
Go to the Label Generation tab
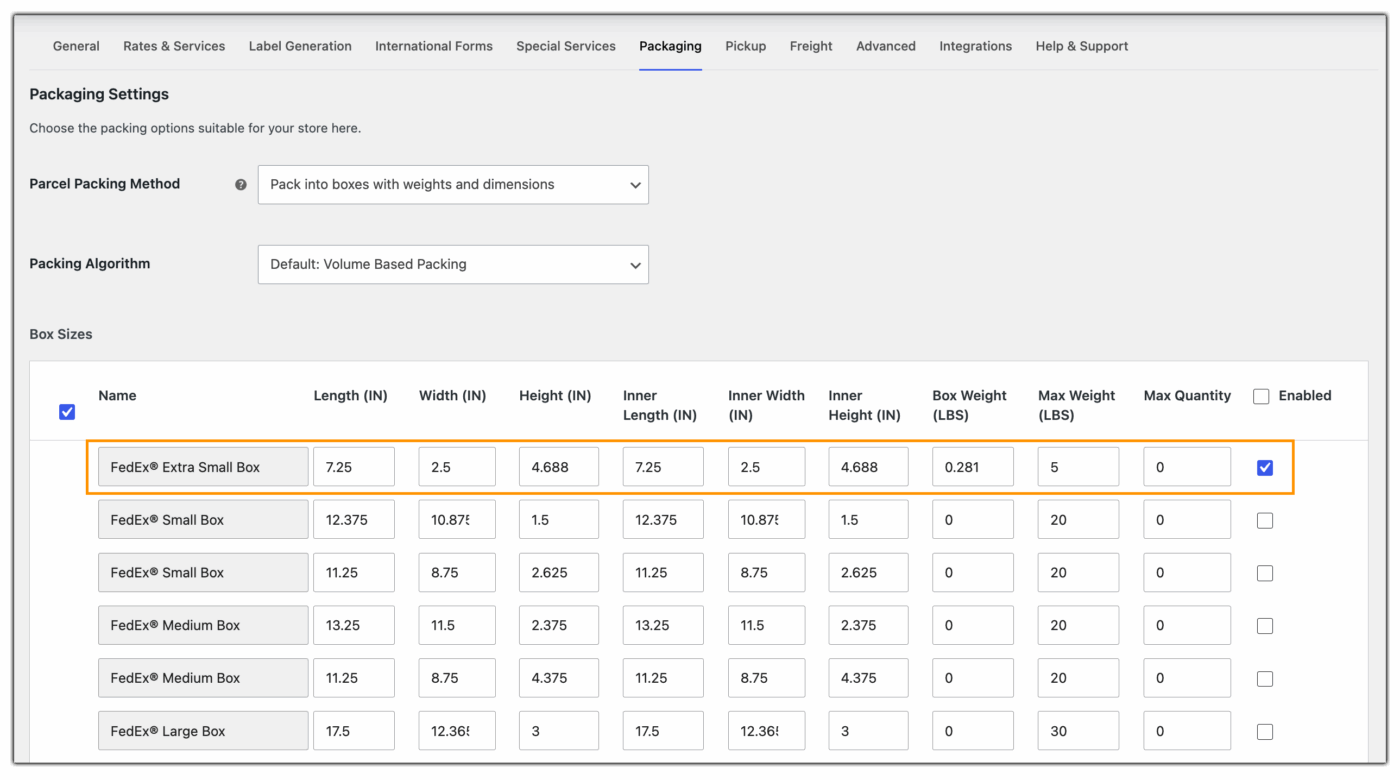(300, 46)
